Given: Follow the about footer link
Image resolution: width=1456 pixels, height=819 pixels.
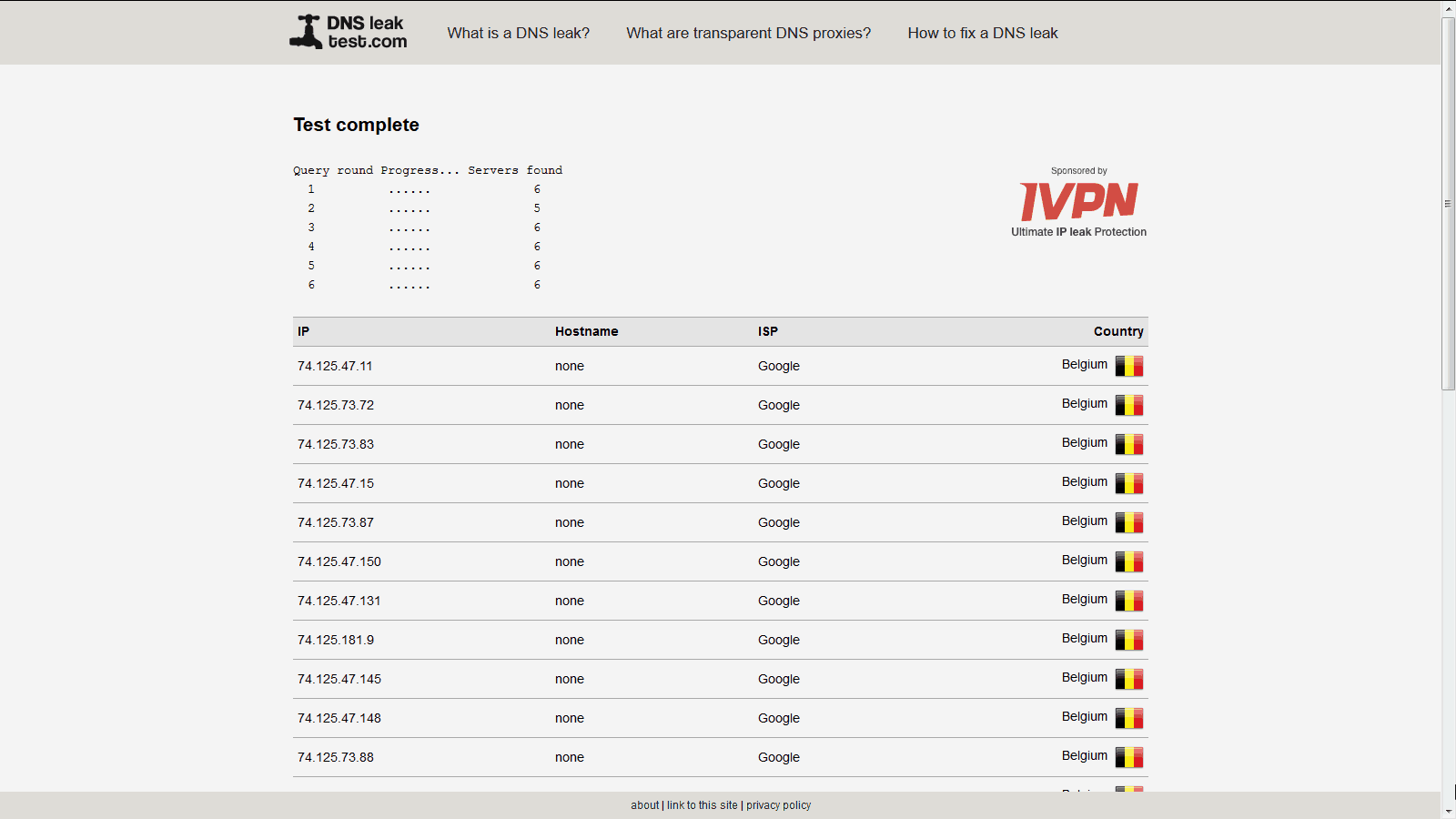Looking at the screenshot, I should [645, 805].
